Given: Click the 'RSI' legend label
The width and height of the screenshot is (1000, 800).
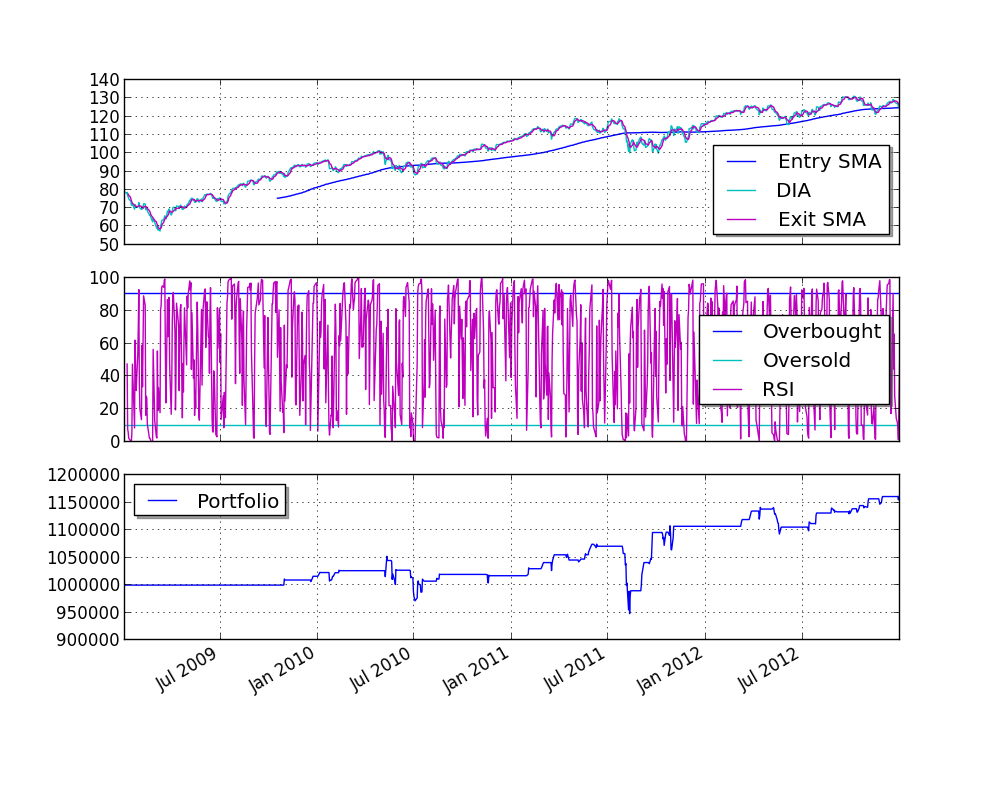Looking at the screenshot, I should click(778, 389).
